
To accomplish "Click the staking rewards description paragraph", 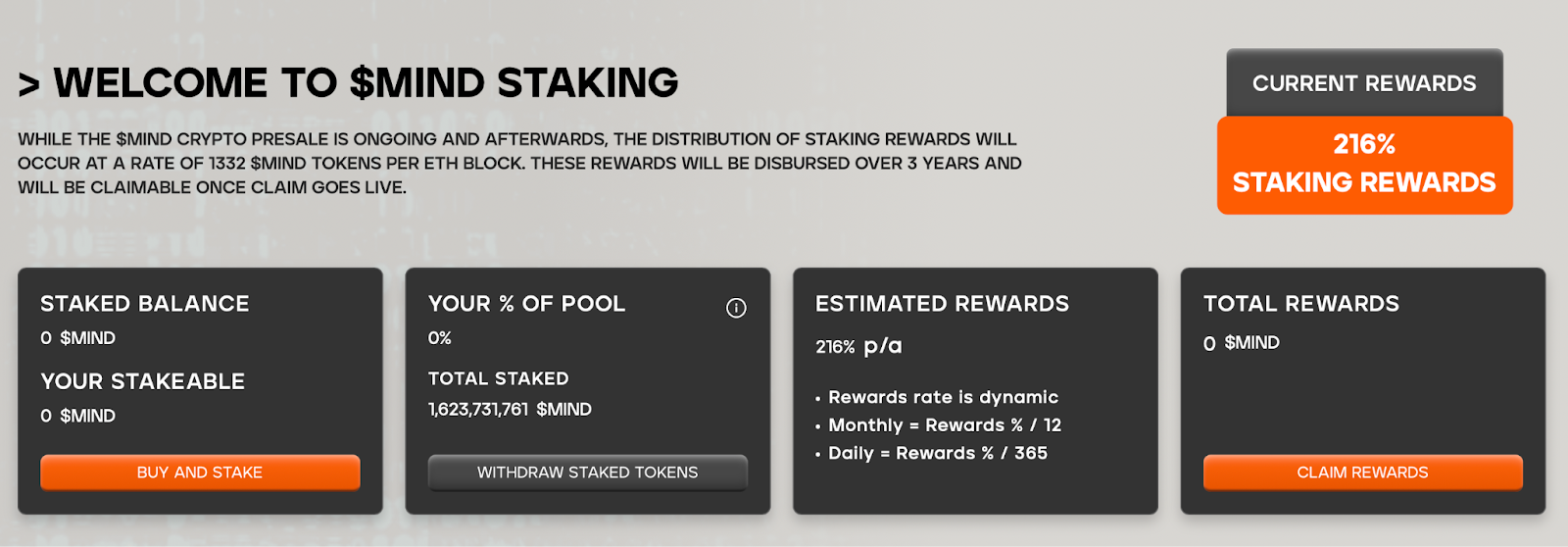I will tap(520, 164).
